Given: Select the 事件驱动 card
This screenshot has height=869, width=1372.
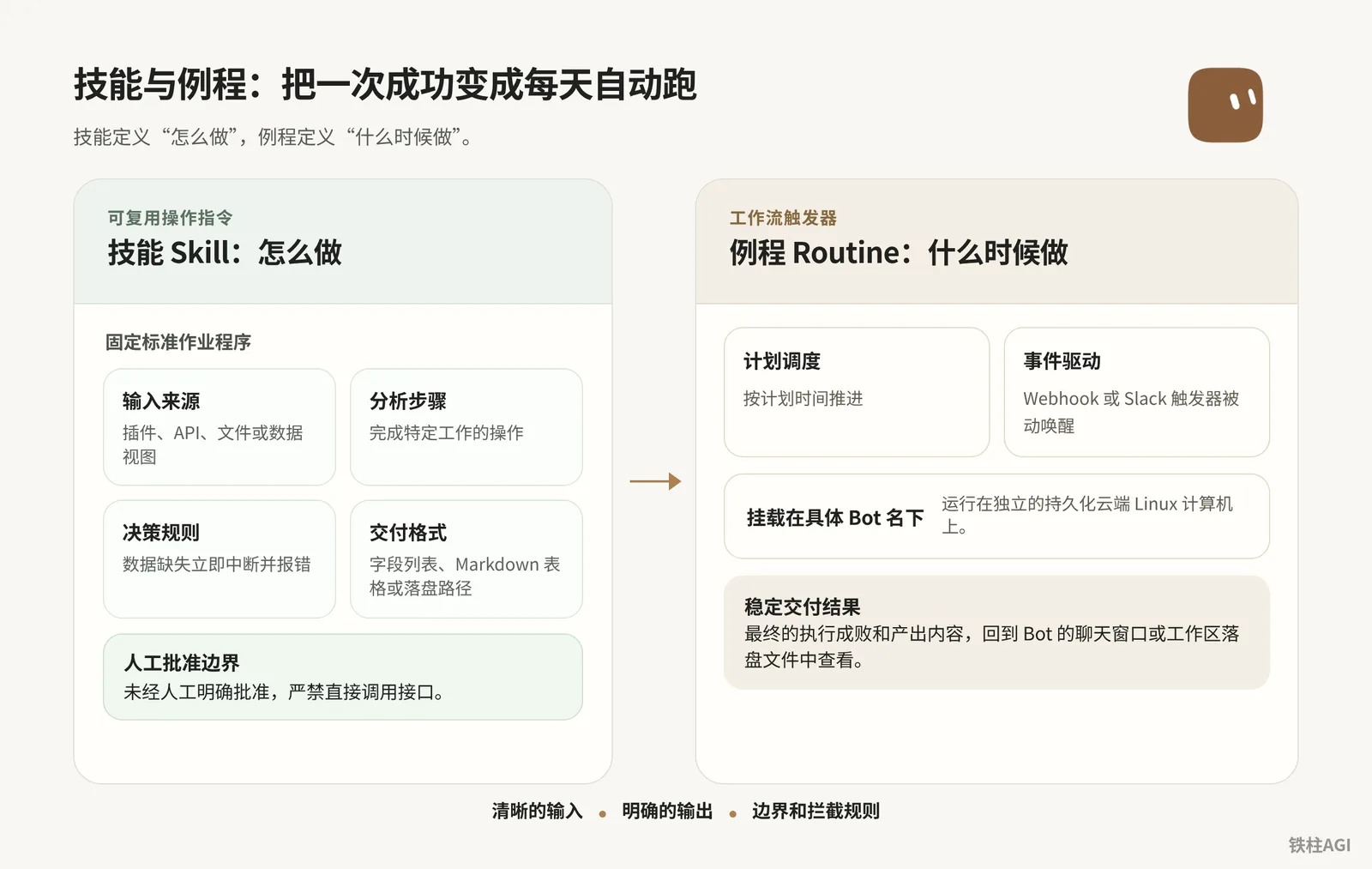Looking at the screenshot, I should 1137,392.
